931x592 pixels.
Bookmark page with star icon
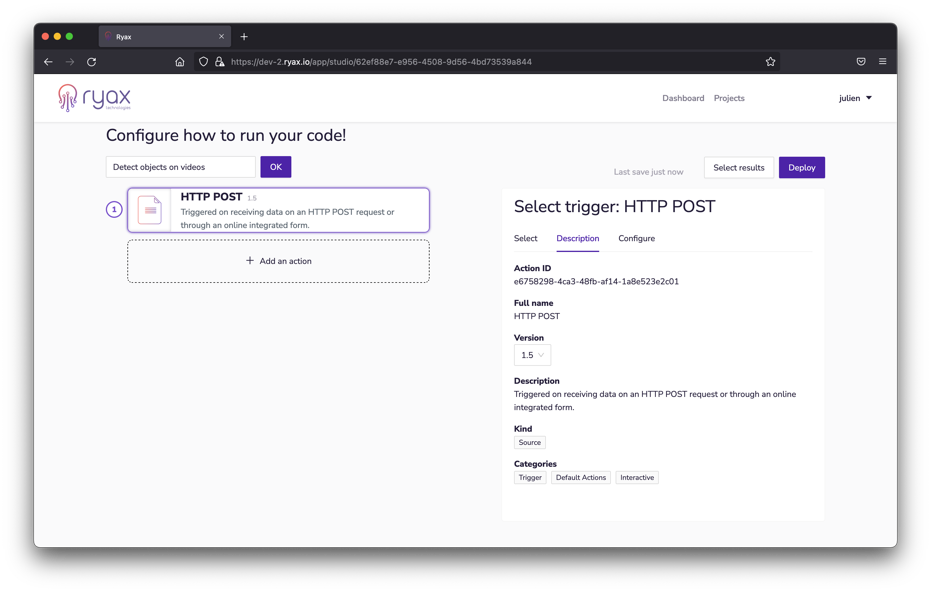click(770, 62)
